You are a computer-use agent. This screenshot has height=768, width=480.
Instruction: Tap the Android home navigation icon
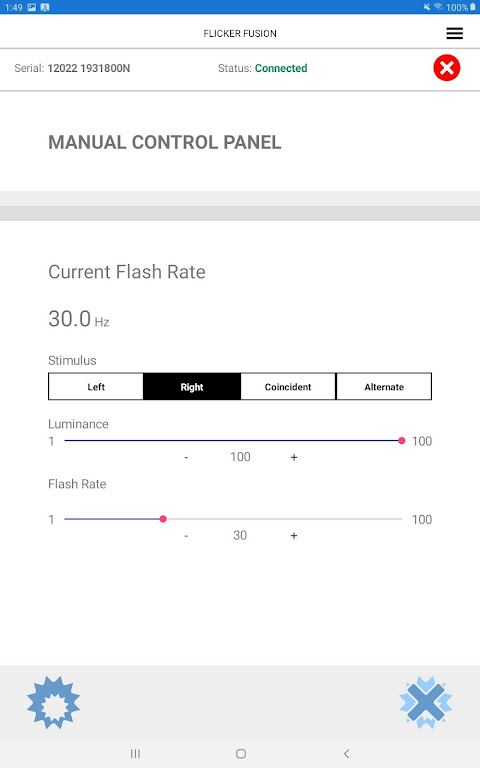tap(240, 753)
